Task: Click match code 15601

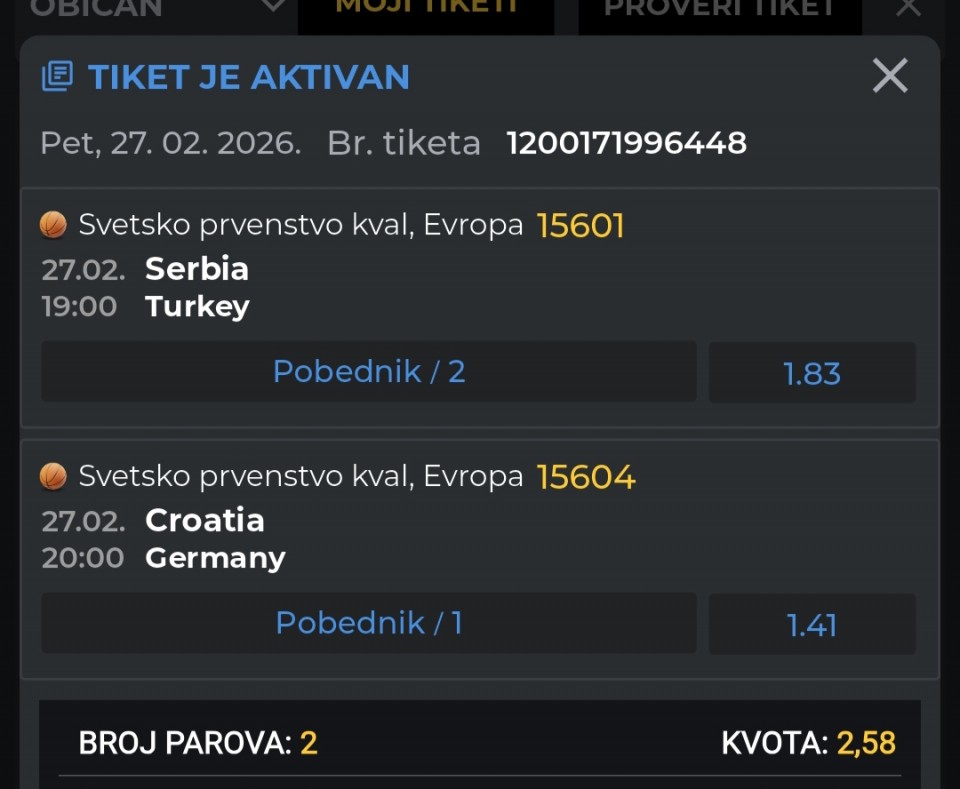Action: (x=580, y=226)
